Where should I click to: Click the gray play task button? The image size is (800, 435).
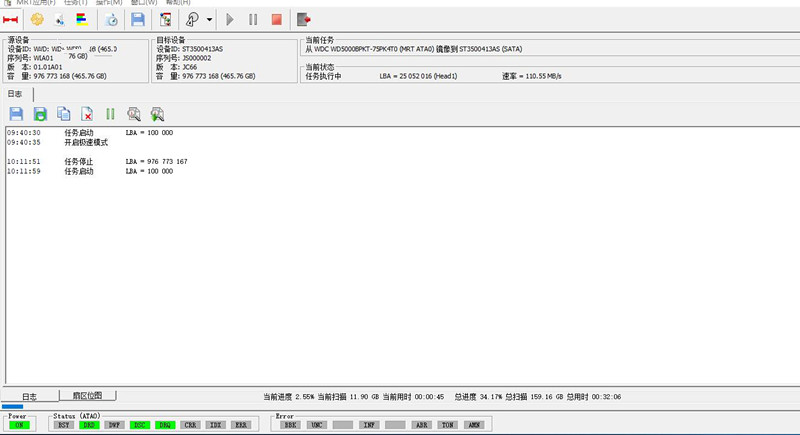(230, 20)
